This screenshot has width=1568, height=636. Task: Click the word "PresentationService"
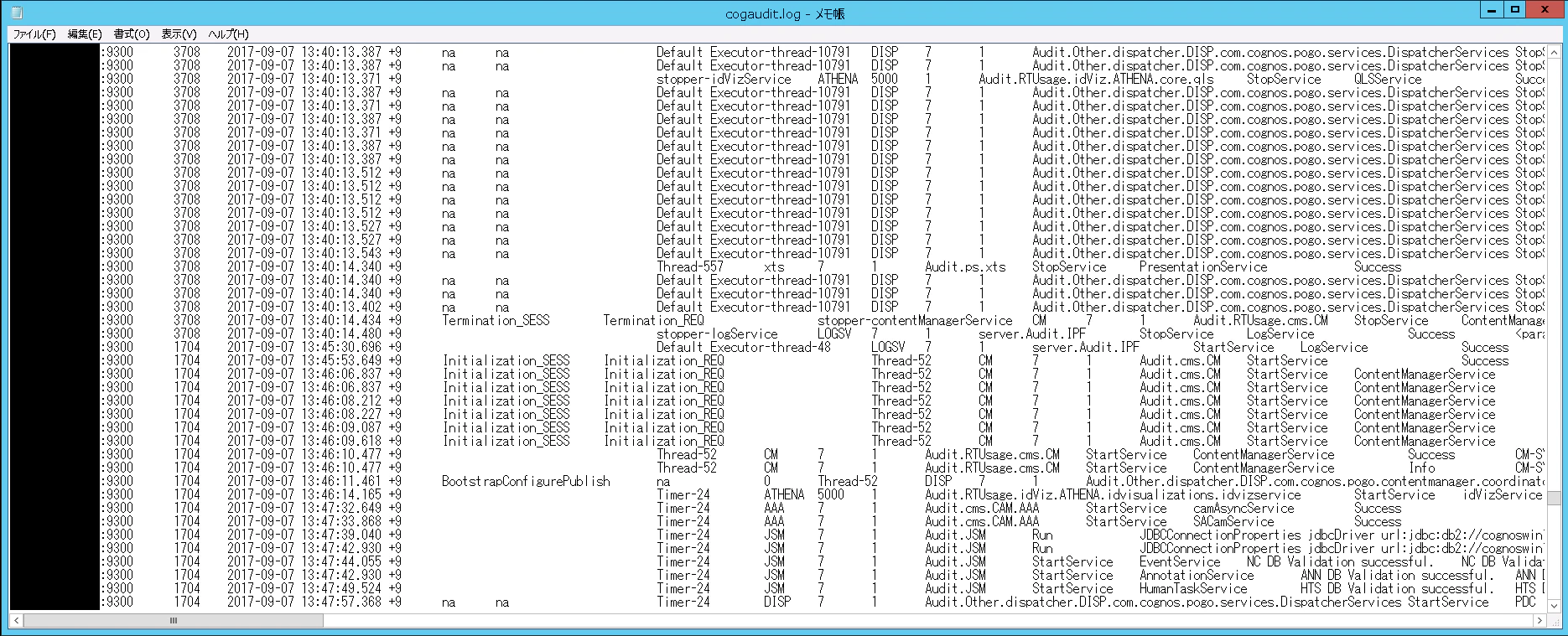click(1203, 266)
